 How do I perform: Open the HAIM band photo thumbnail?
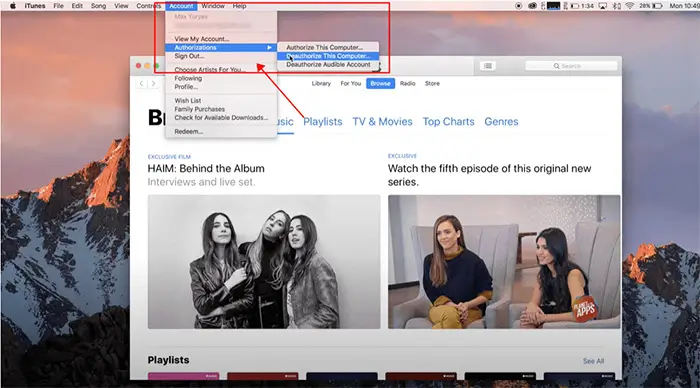tap(264, 262)
